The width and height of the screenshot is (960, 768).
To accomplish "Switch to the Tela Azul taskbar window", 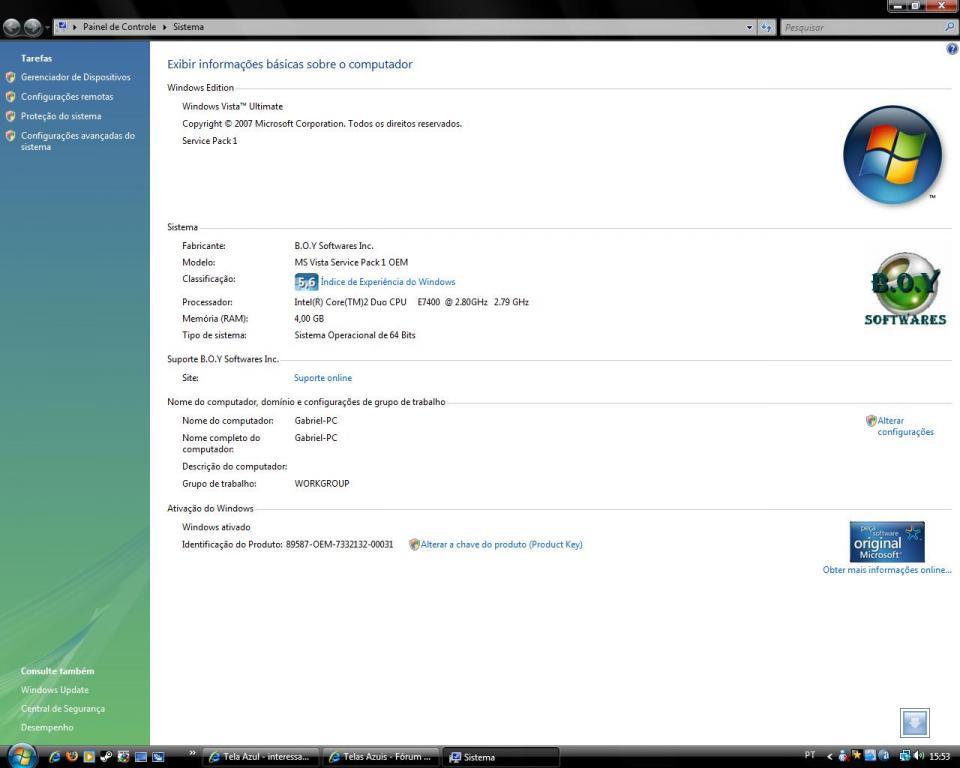I will coord(261,757).
